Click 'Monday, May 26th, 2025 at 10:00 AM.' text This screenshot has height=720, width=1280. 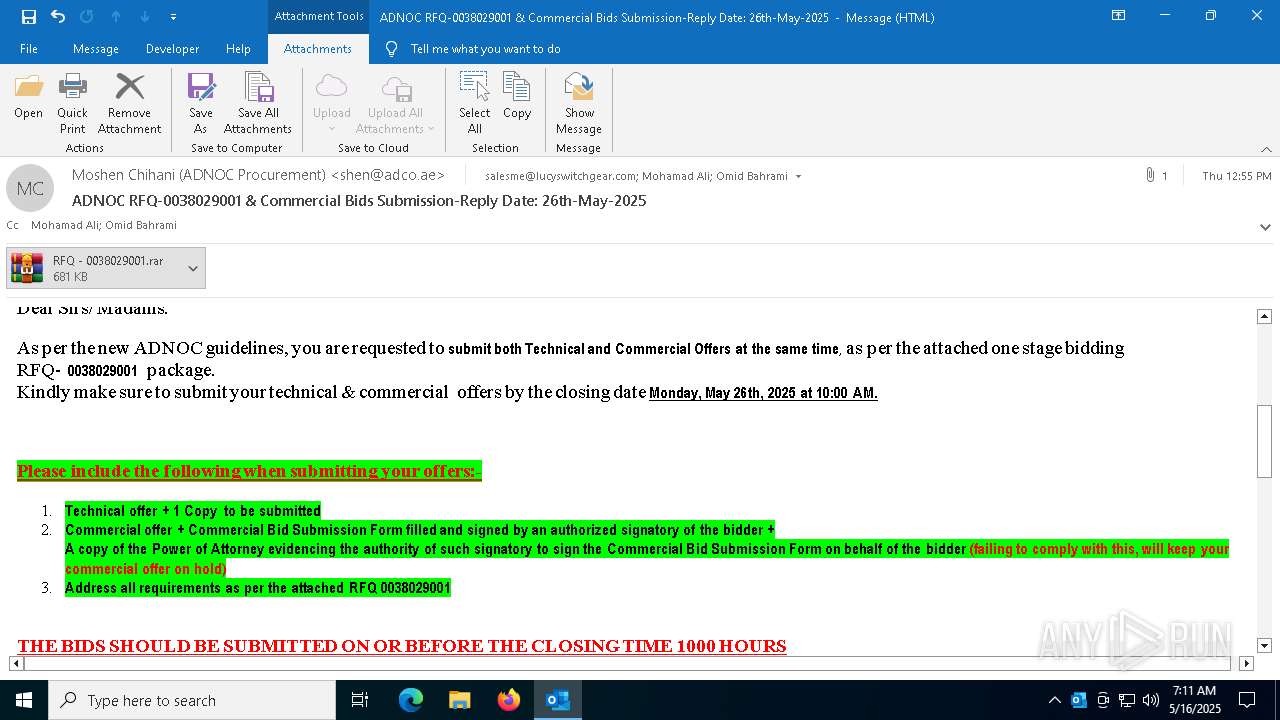(x=763, y=393)
